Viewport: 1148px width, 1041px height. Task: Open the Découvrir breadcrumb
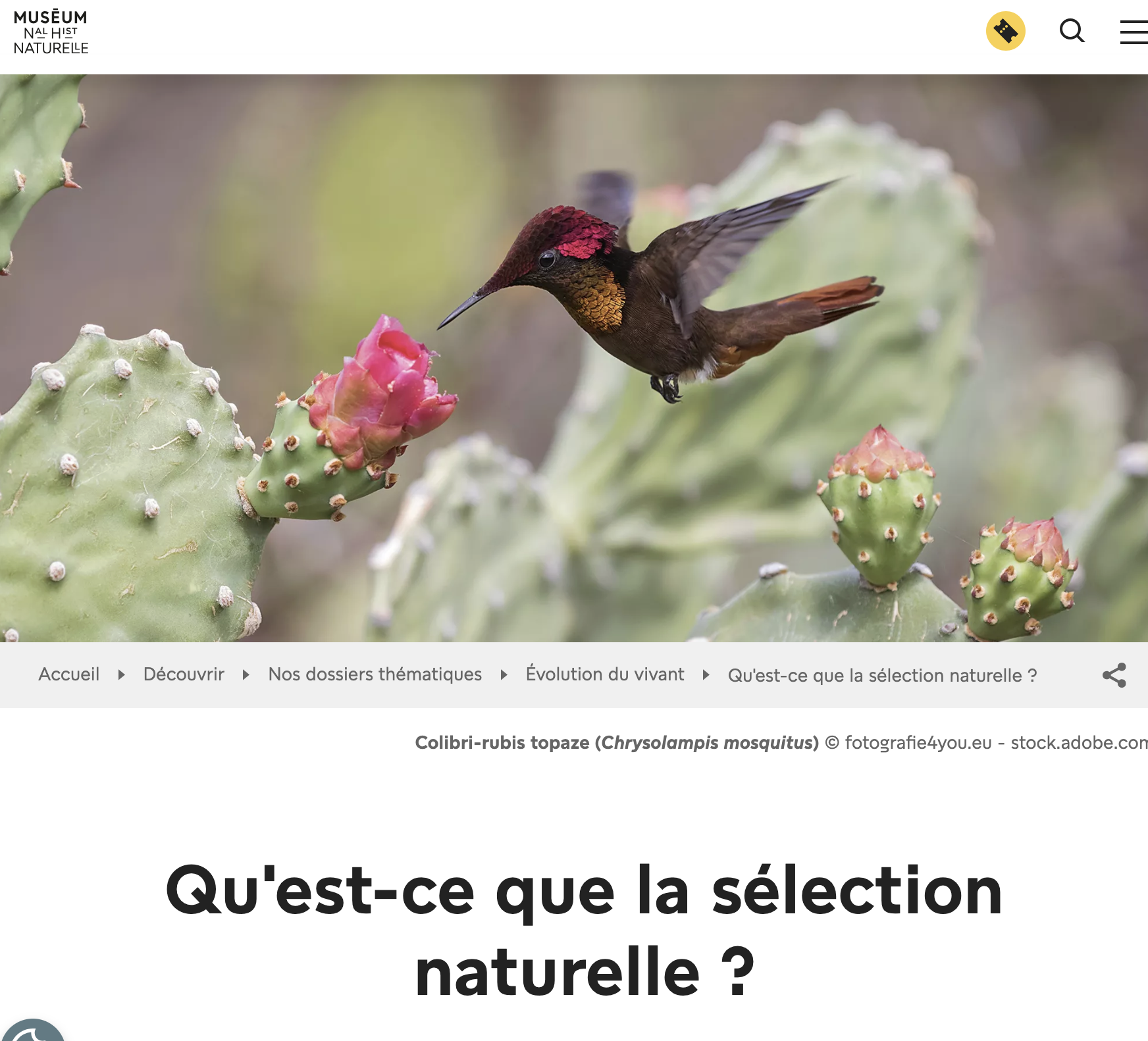(184, 674)
